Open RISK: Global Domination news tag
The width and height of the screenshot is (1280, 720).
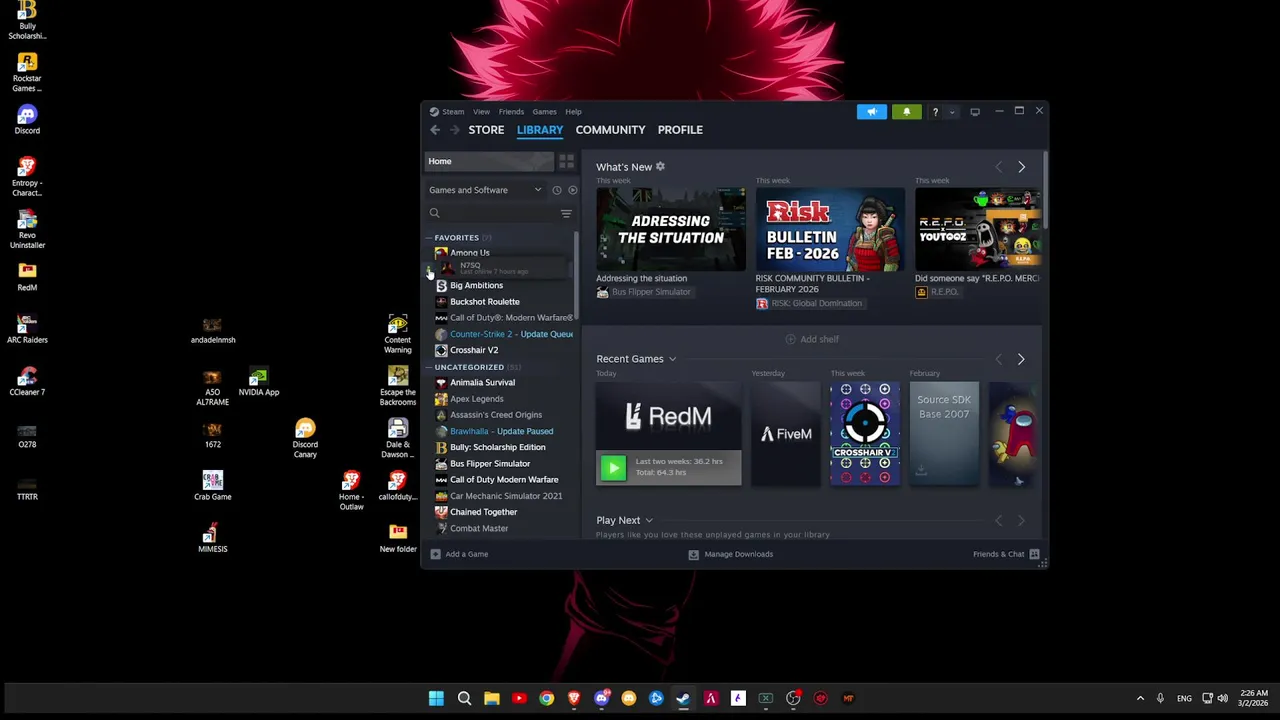(x=809, y=303)
